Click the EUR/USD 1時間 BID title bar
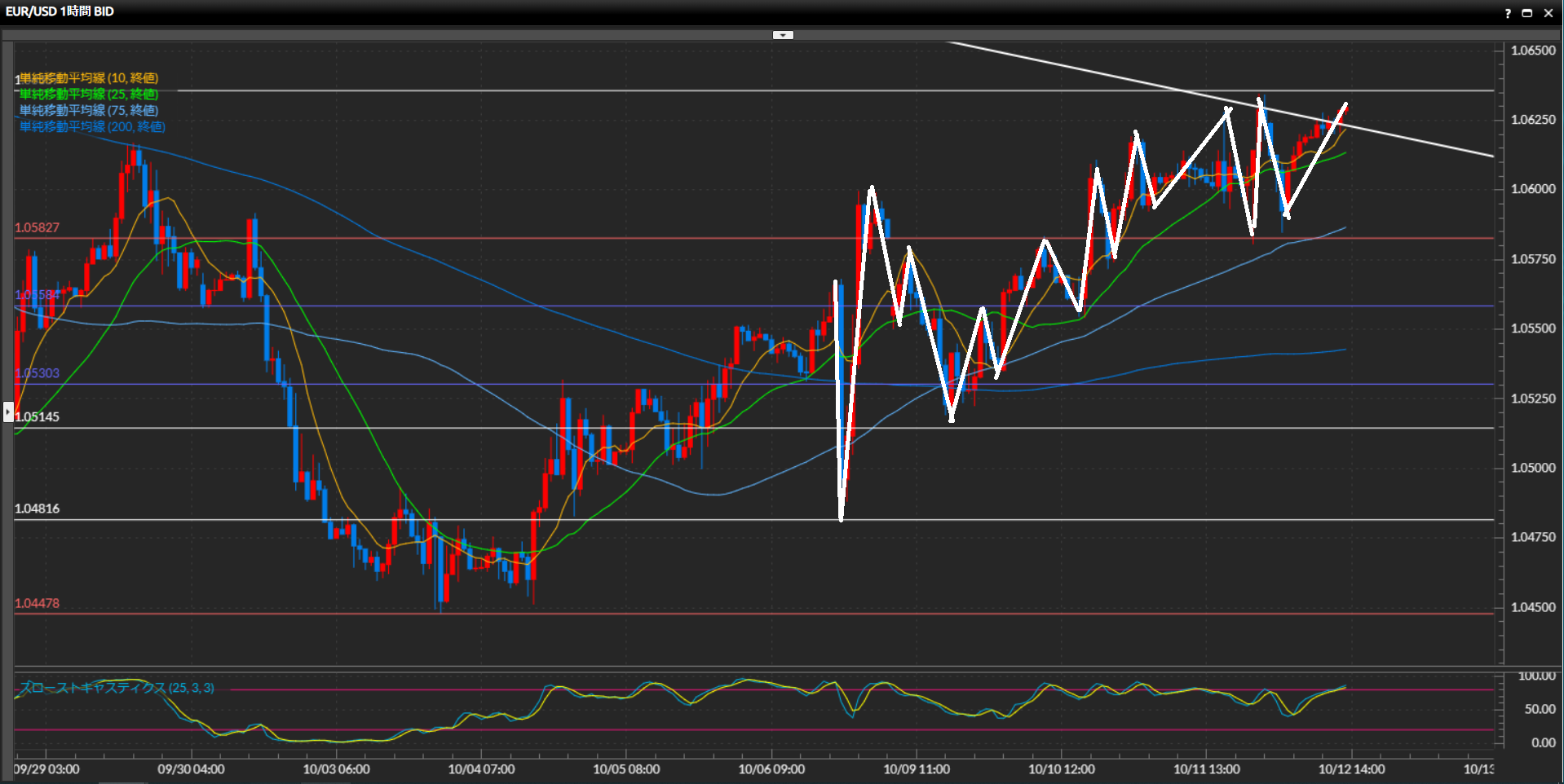Image resolution: width=1564 pixels, height=784 pixels. [60, 11]
